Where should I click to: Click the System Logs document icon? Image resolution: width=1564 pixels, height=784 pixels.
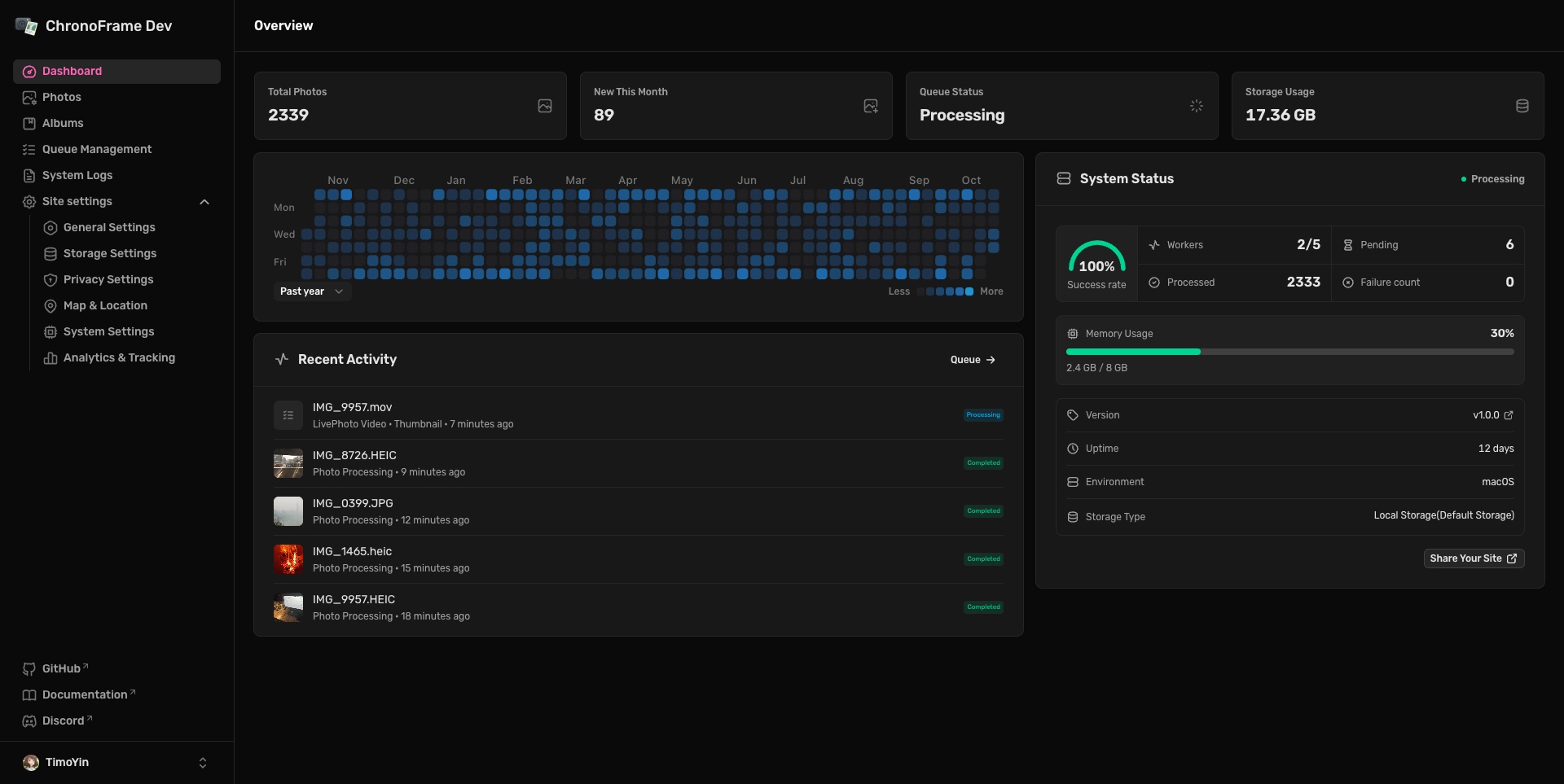point(29,176)
